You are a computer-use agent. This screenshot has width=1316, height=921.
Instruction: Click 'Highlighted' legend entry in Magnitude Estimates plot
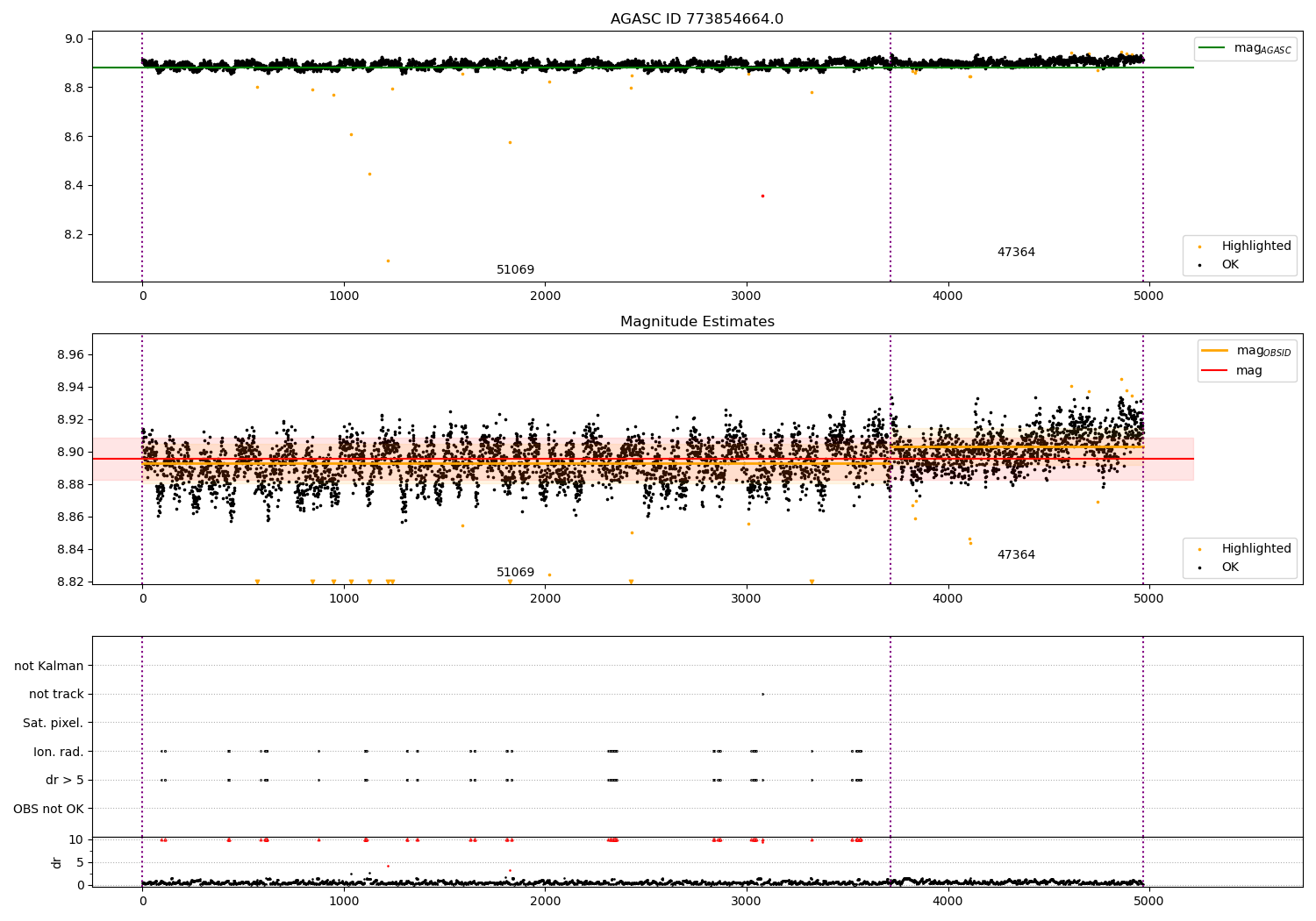[1256, 549]
